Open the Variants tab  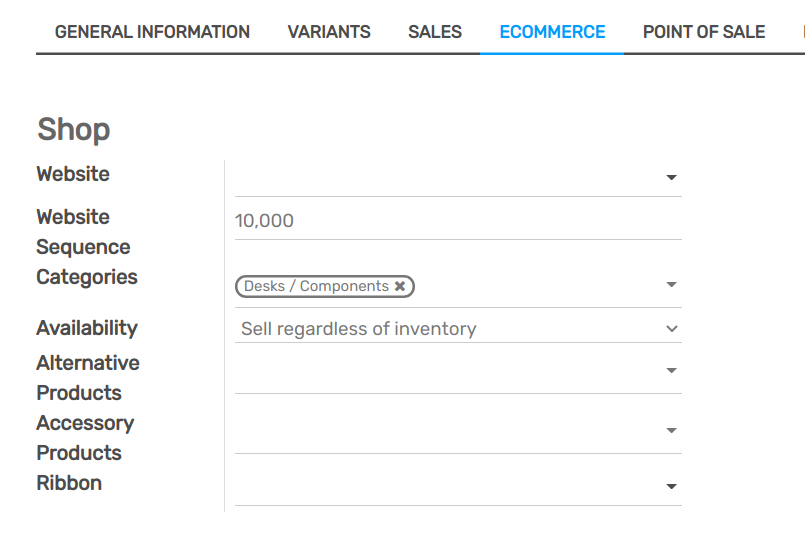329,32
